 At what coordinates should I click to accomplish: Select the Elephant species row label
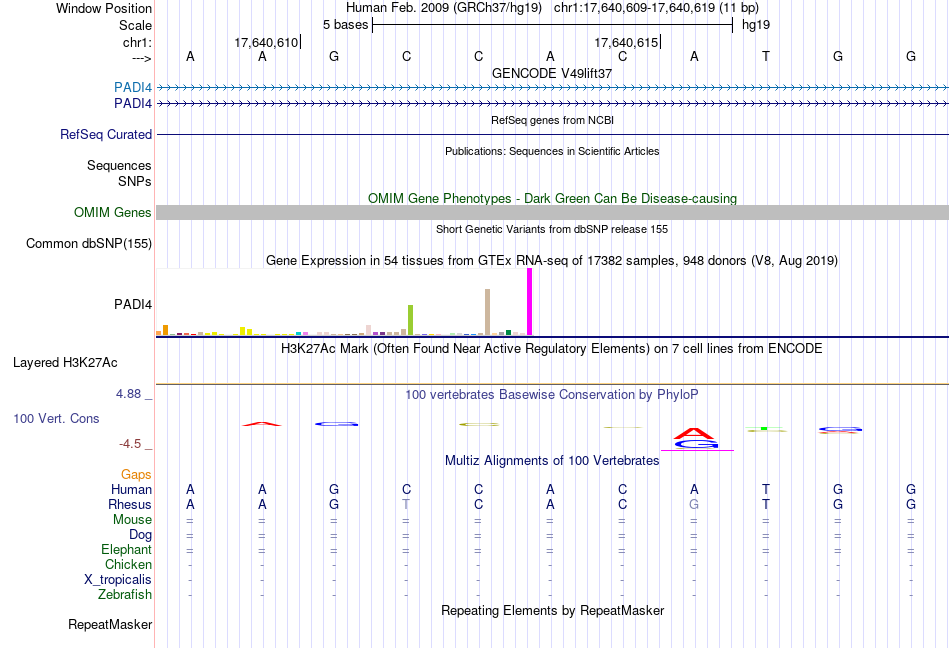(126, 549)
